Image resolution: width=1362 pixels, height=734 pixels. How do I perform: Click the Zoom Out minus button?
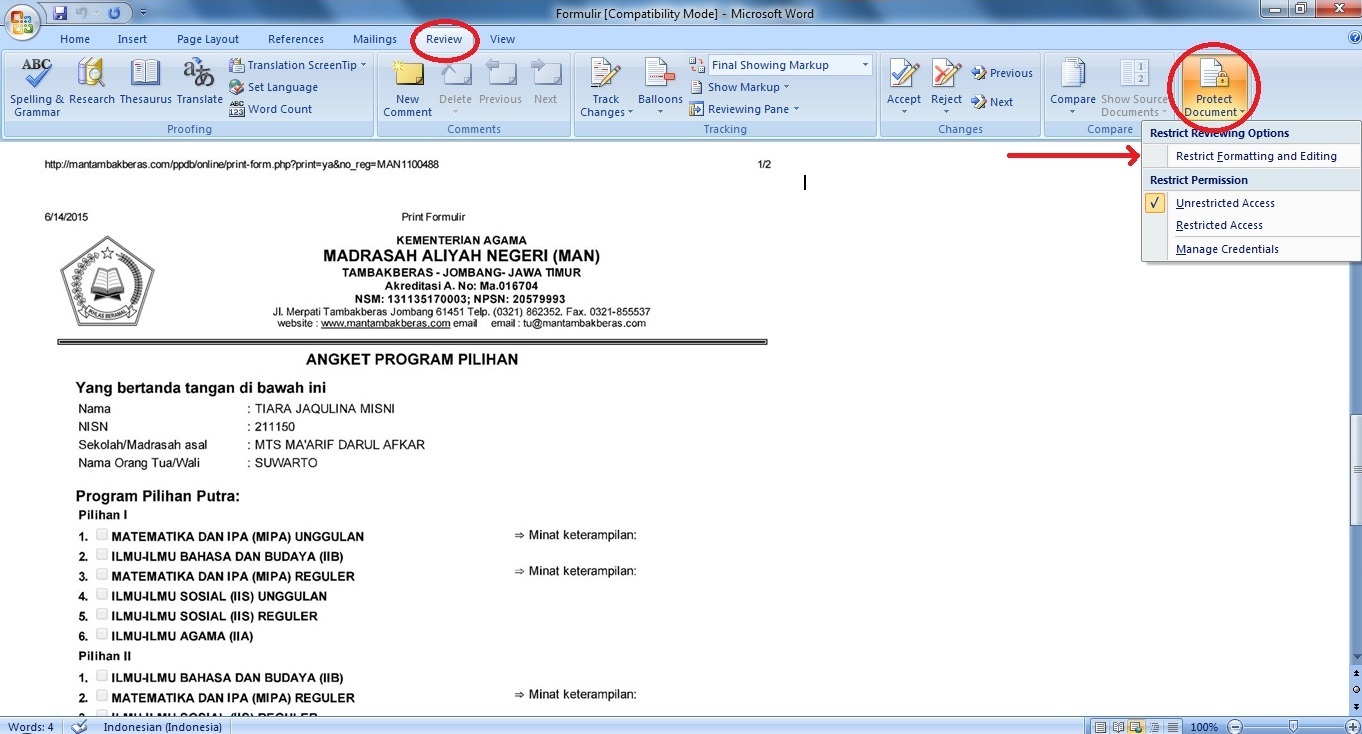[x=1236, y=727]
